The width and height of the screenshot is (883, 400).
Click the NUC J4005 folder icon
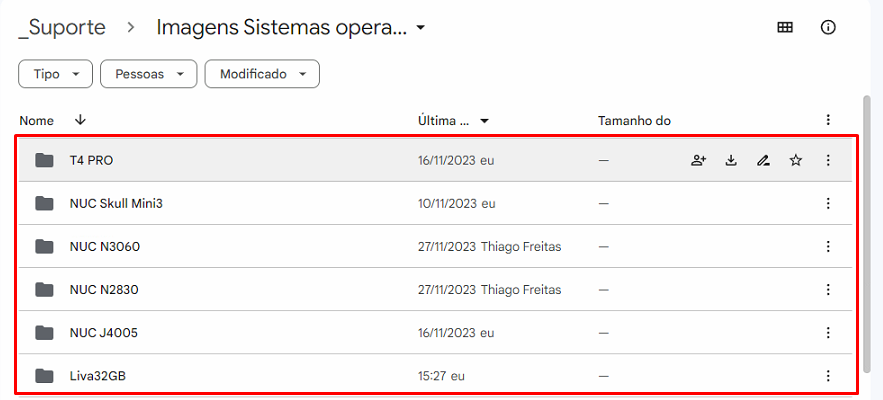click(44, 333)
